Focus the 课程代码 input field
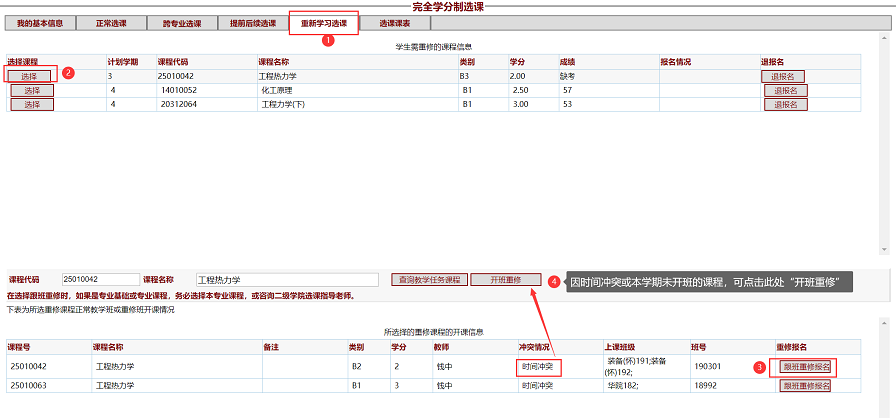896x418 pixels. point(100,280)
